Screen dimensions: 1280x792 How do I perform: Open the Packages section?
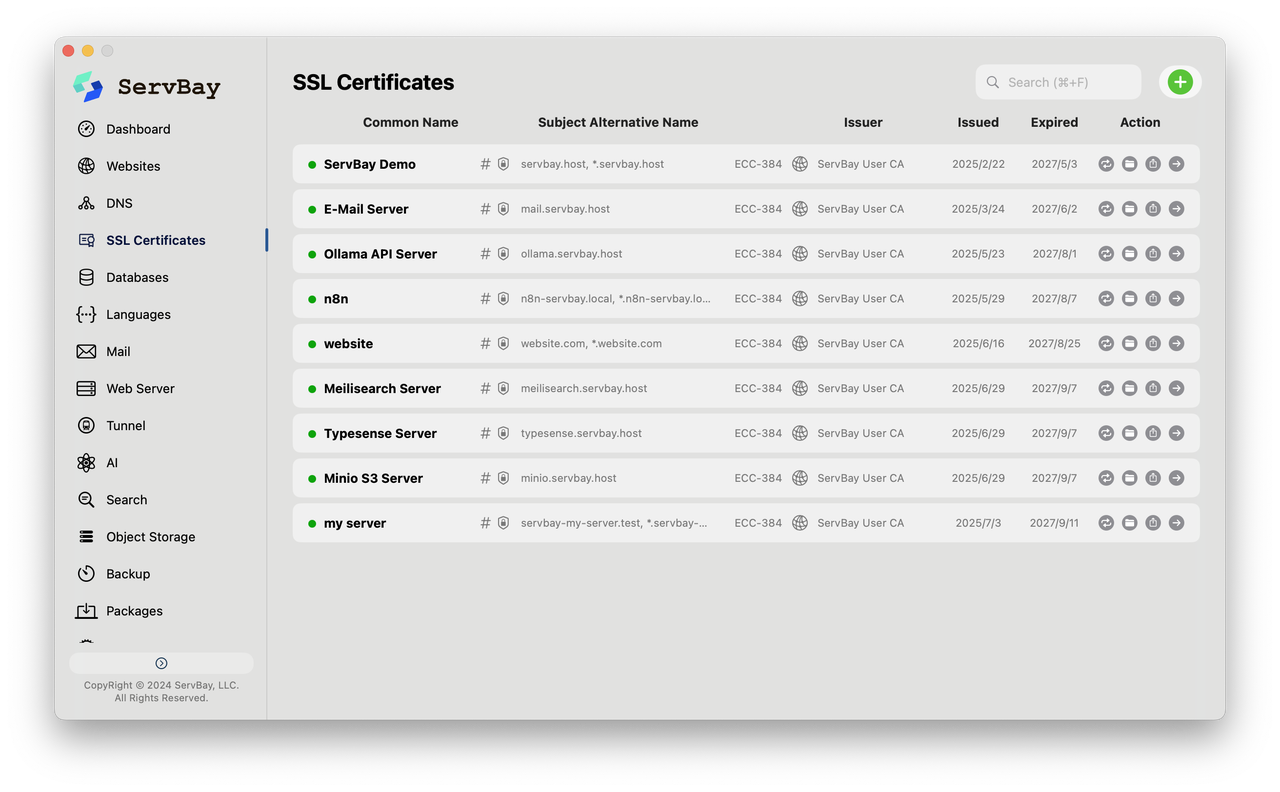134,610
